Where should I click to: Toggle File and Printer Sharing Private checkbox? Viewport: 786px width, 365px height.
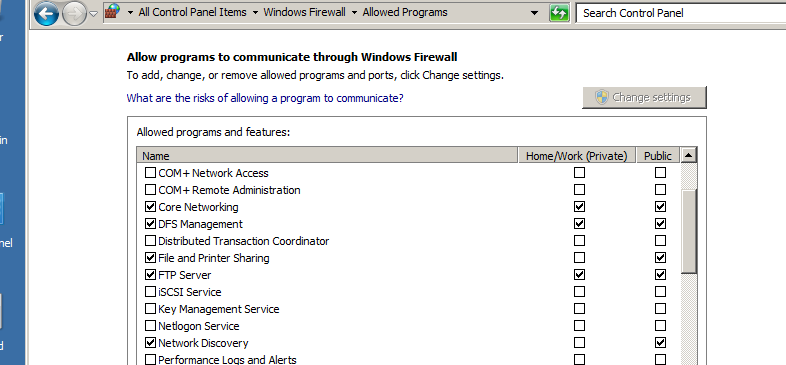tap(579, 258)
